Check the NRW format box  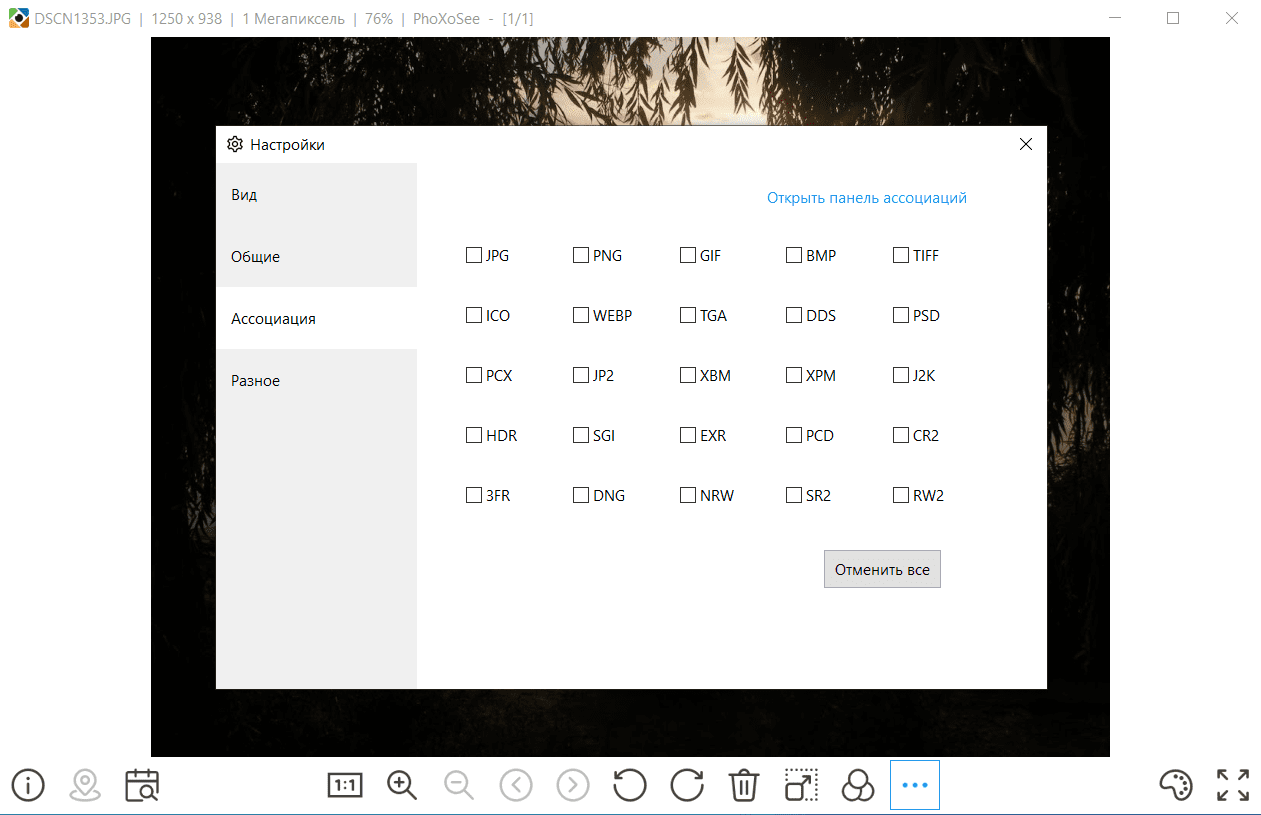click(x=687, y=495)
